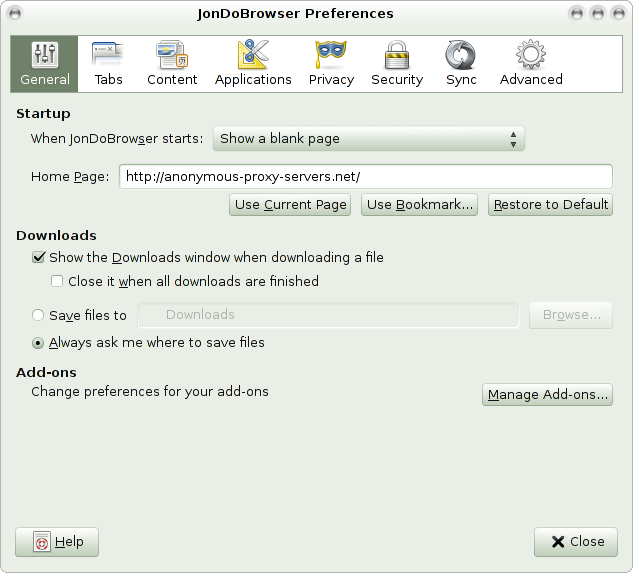Click the X icon on Close
The image size is (633, 573).
(558, 542)
